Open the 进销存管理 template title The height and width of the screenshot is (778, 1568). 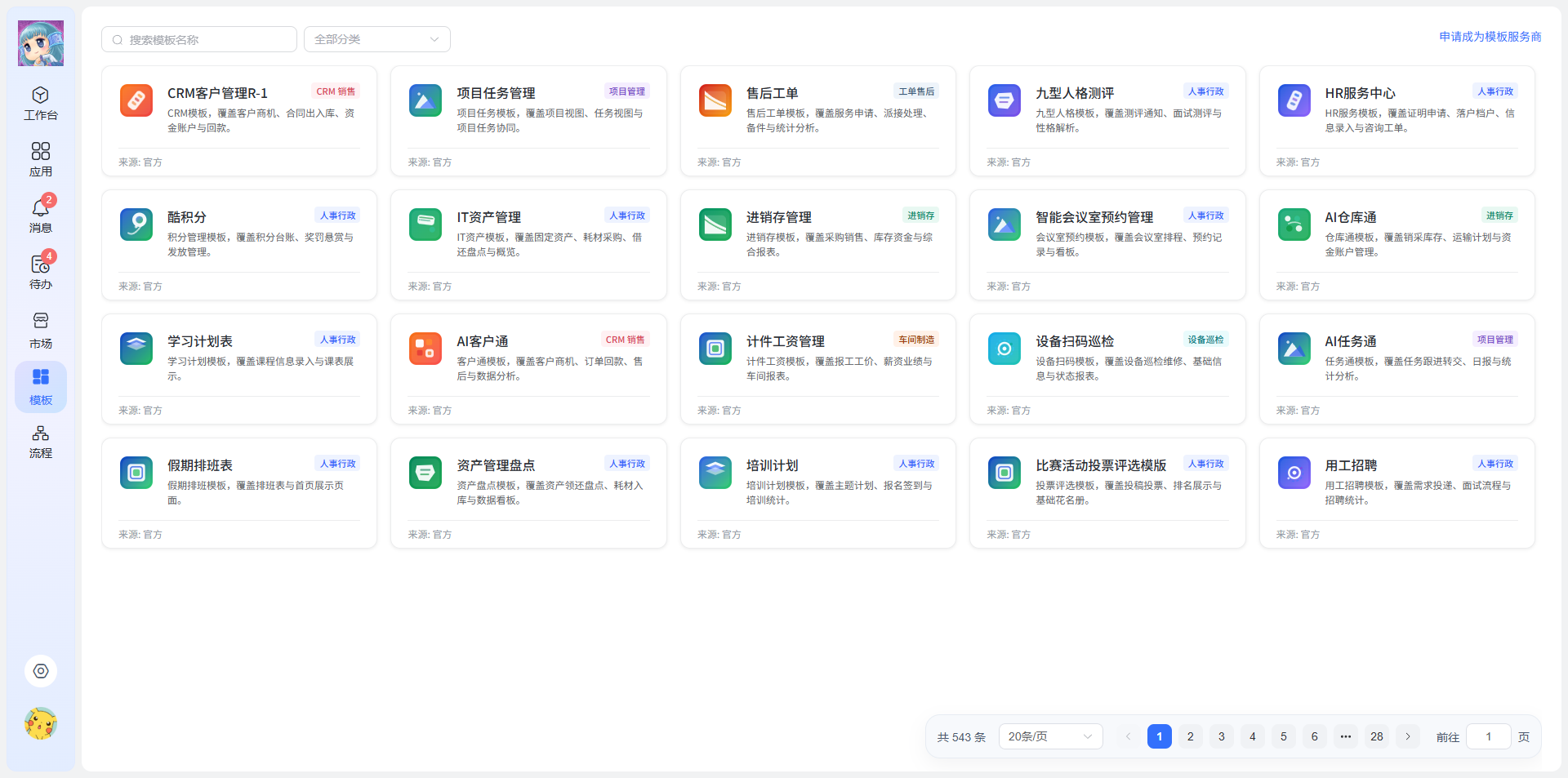778,217
